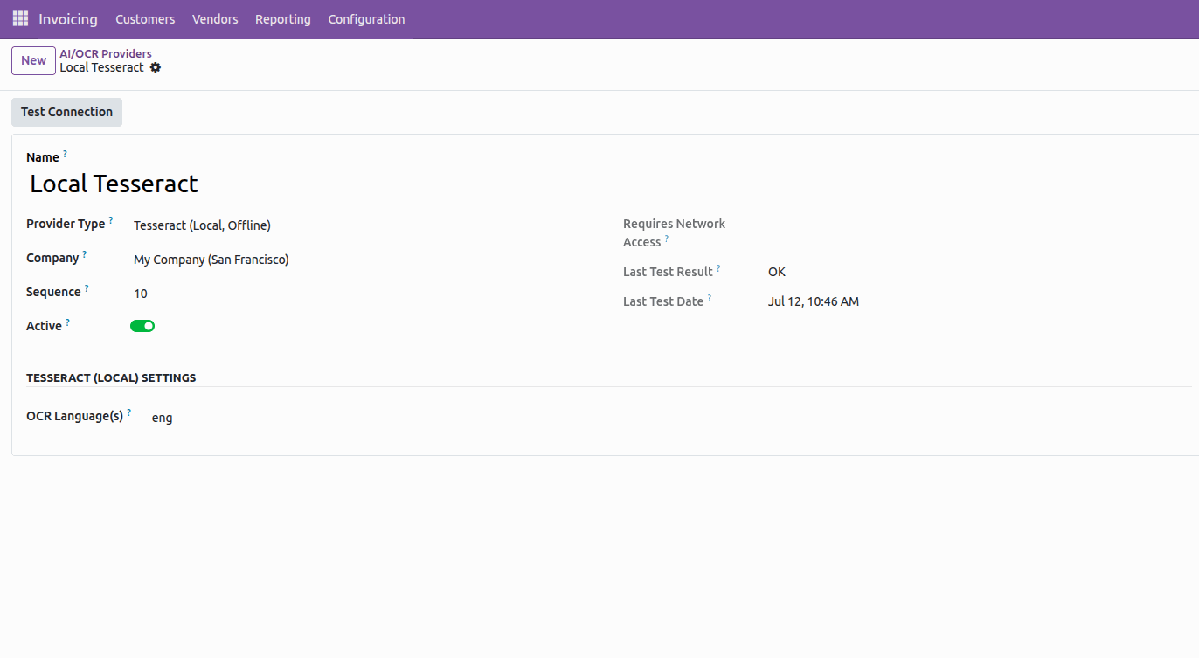1199x658 pixels.
Task: Create a New provider record
Action: 34,60
